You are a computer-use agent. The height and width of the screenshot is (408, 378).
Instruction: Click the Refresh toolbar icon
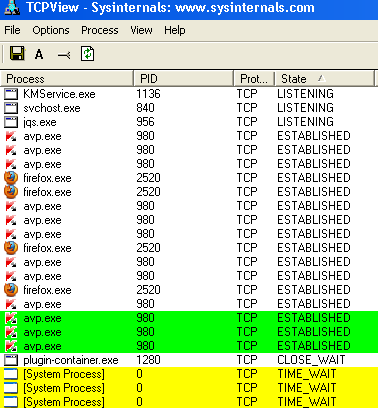click(87, 54)
